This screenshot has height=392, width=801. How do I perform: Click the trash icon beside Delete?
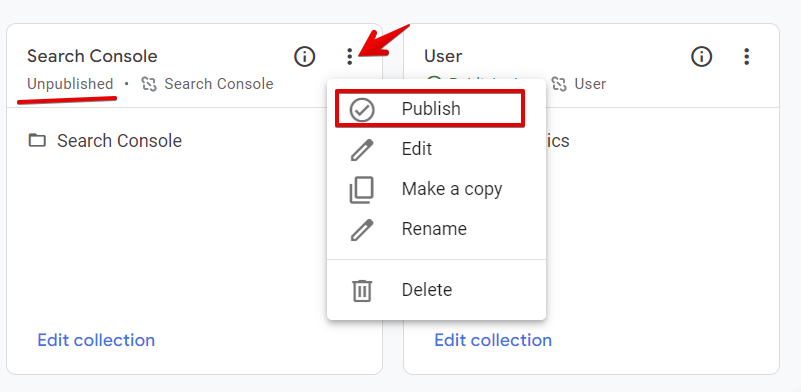[362, 290]
